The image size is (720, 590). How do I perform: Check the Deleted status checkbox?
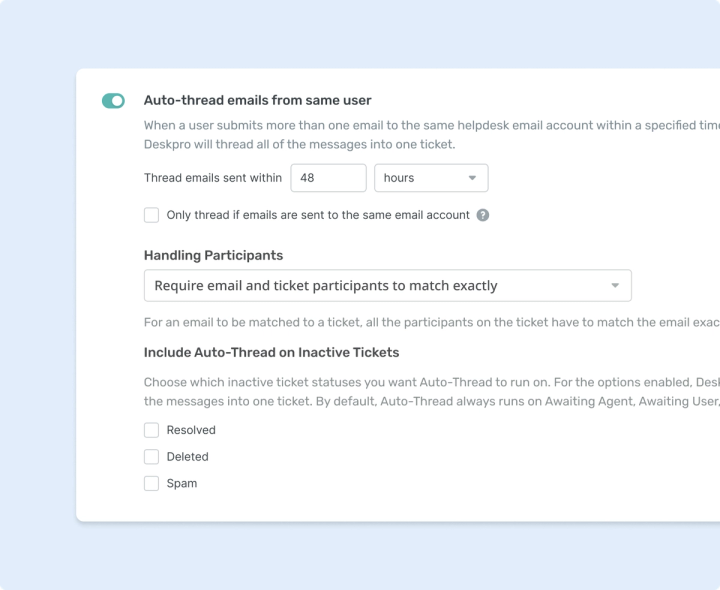click(x=152, y=457)
